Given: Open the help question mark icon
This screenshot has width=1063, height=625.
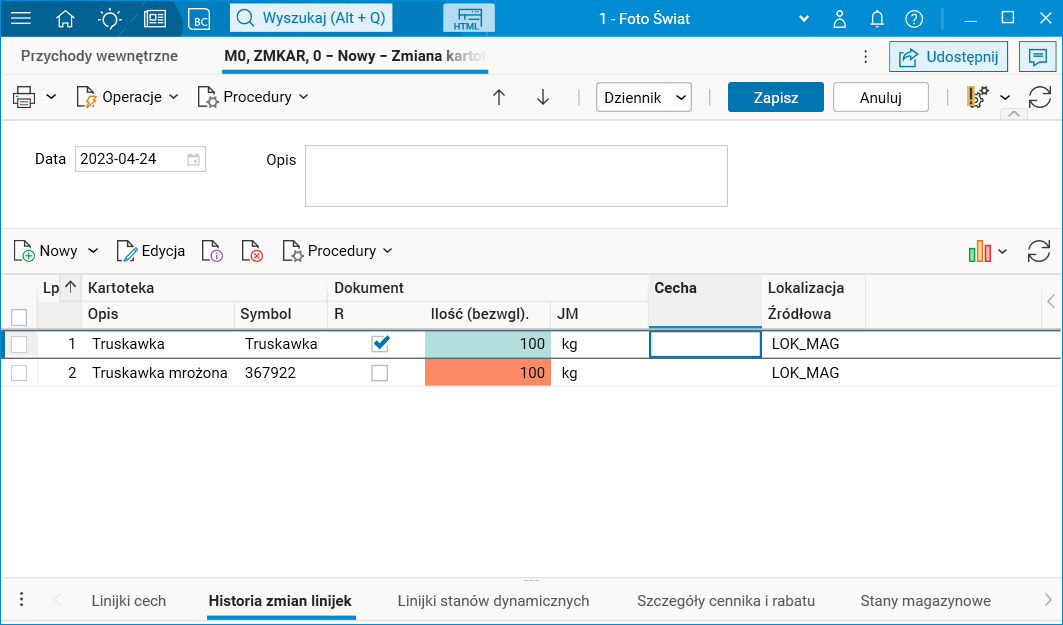Looking at the screenshot, I should [914, 19].
